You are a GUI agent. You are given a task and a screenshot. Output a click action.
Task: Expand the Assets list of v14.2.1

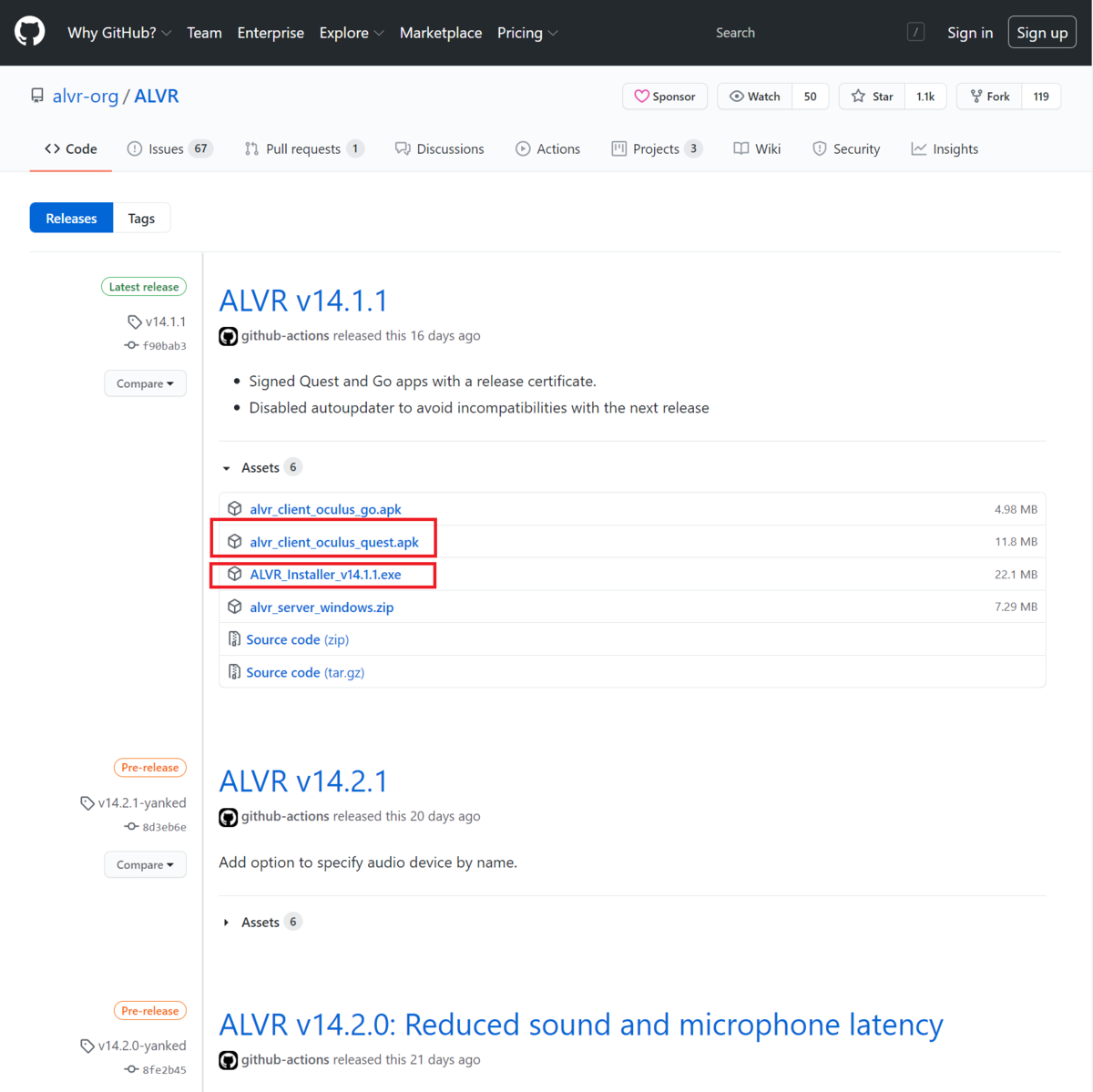pos(260,922)
